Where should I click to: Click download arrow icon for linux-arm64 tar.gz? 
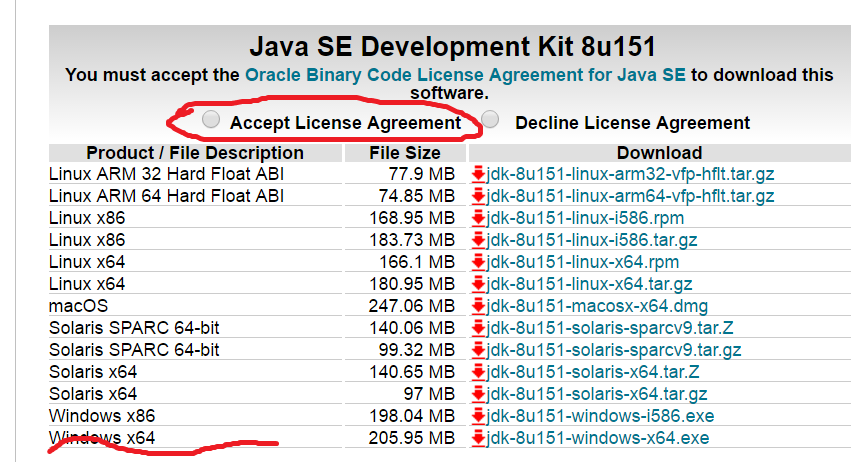(478, 196)
